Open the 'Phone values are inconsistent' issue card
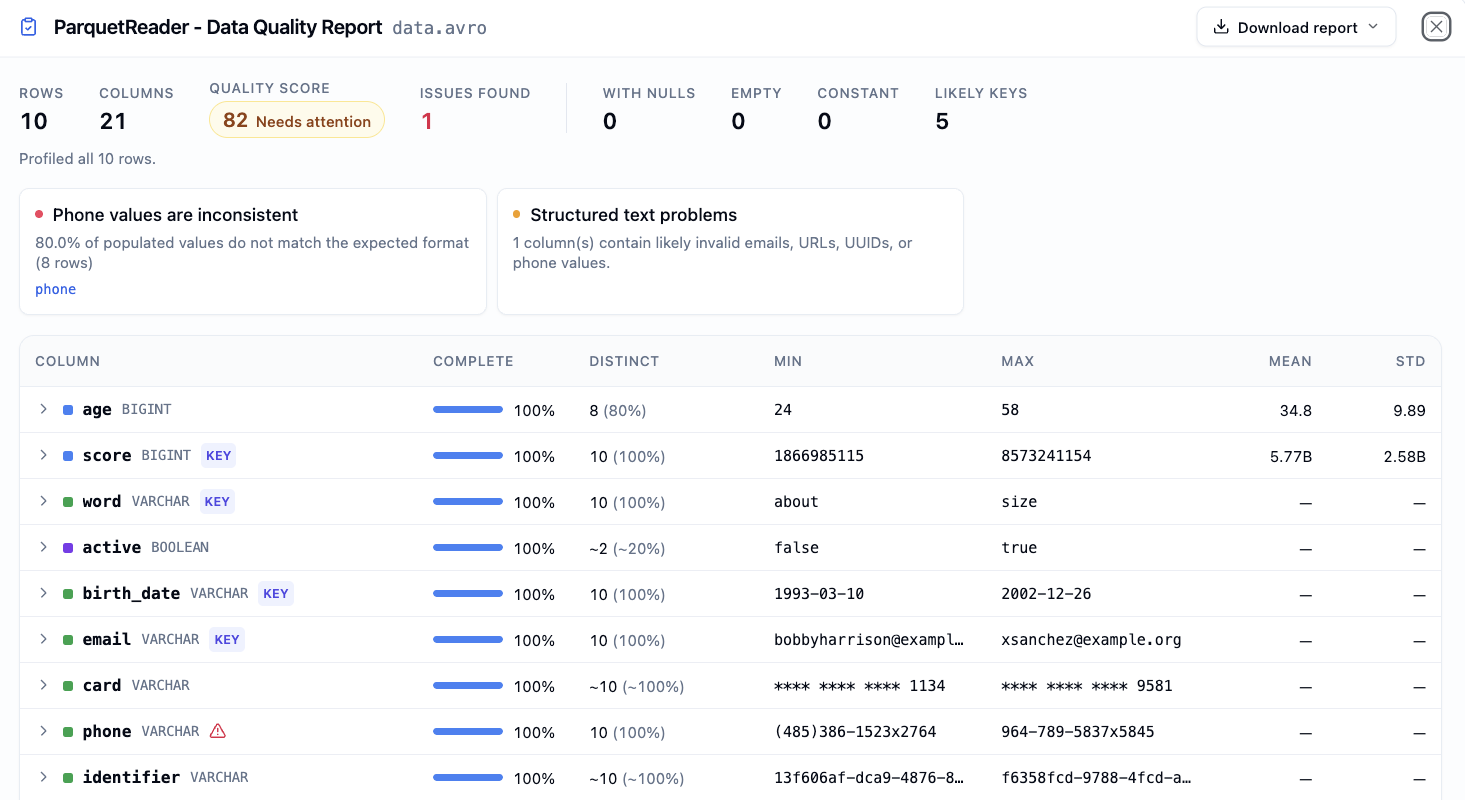 (253, 252)
